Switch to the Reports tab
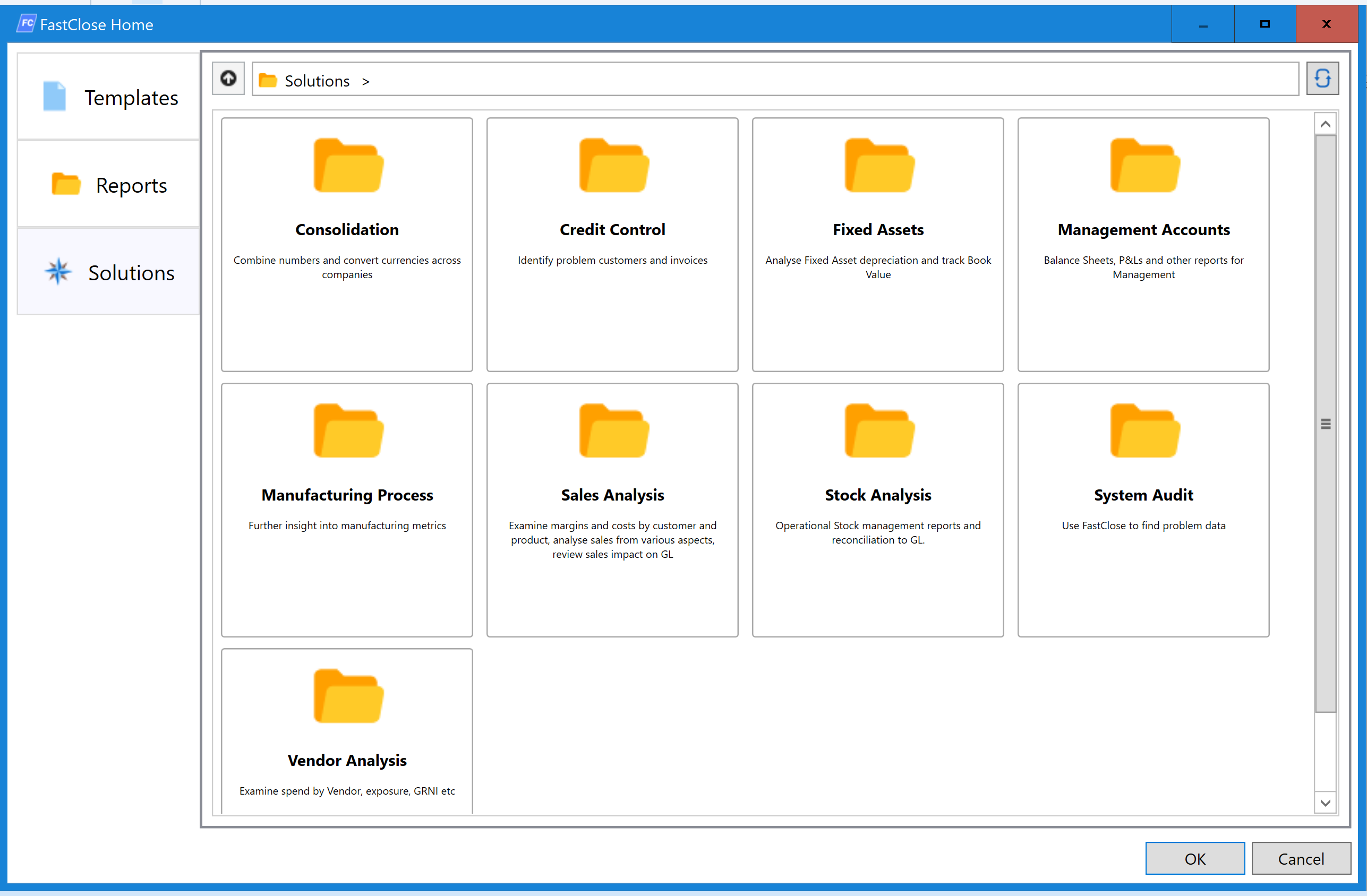Image resolution: width=1367 pixels, height=896 pixels. [x=108, y=184]
